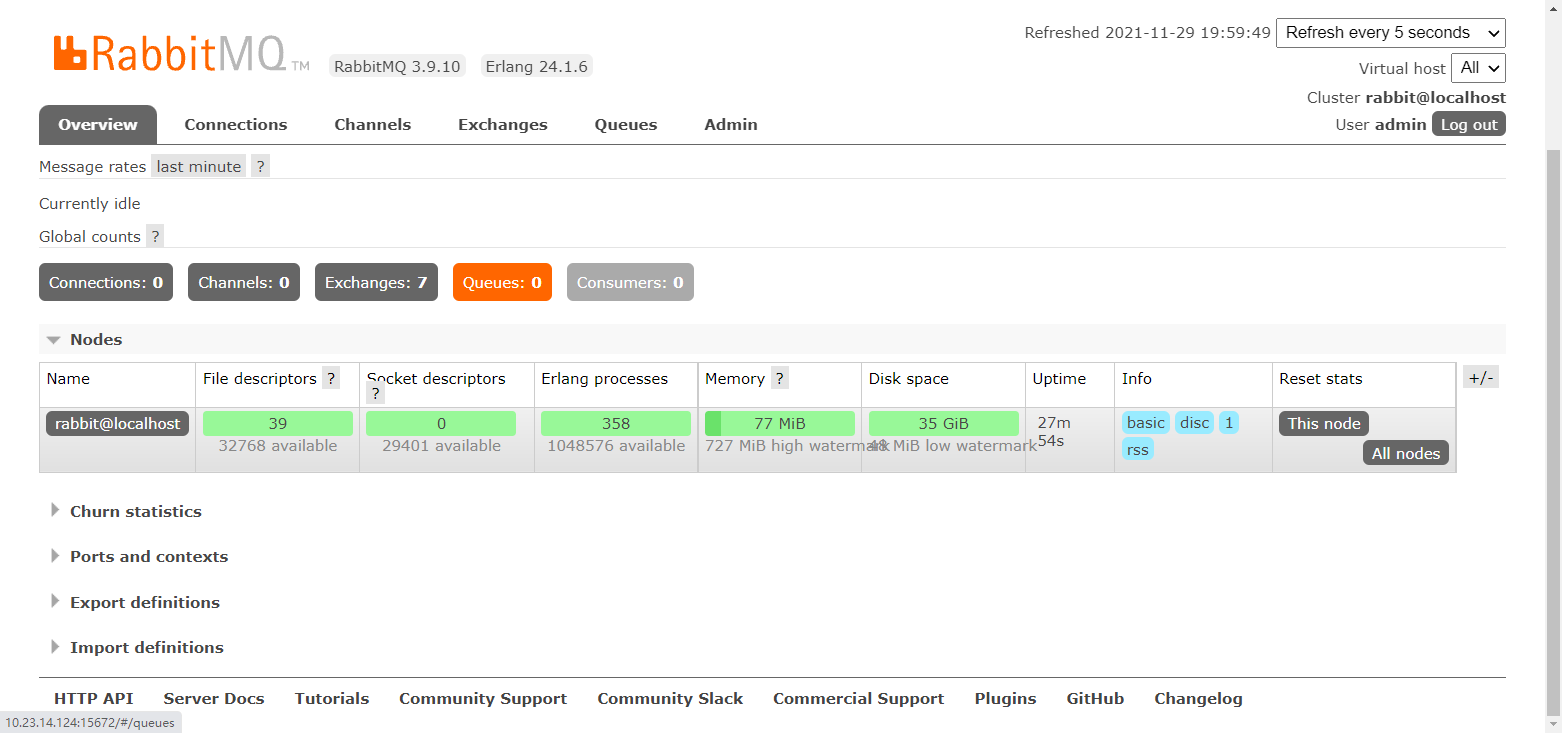The image size is (1562, 733).
Task: Click the Memory 77 MiB usage bar
Action: pyautogui.click(x=780, y=424)
